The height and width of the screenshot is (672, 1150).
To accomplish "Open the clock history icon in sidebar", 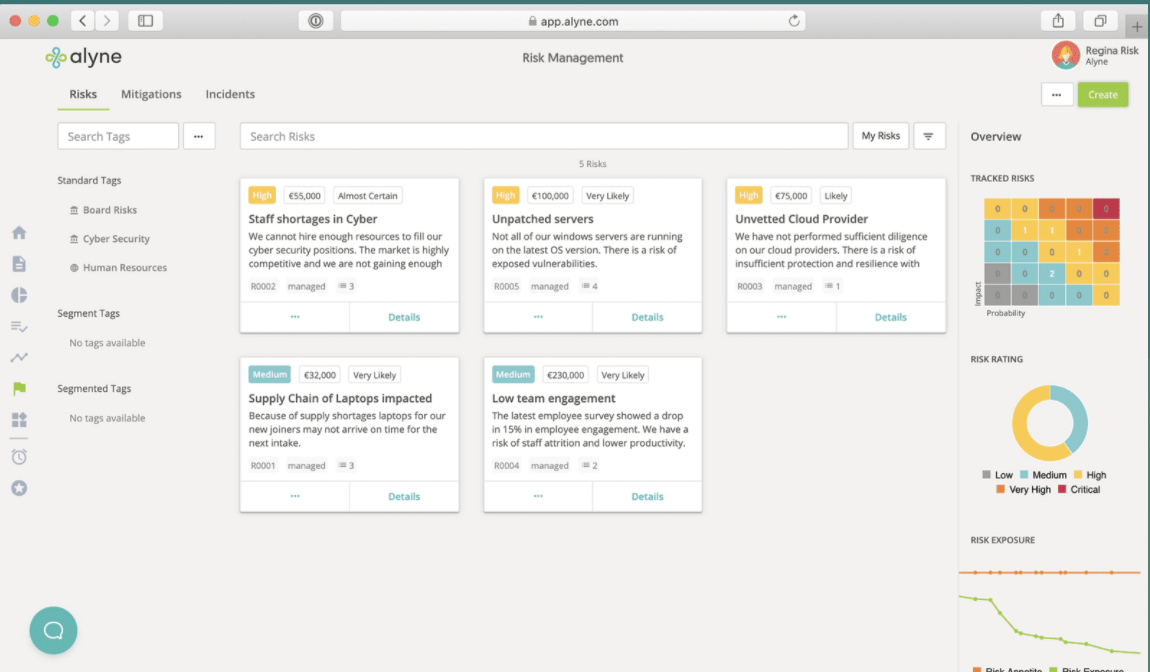I will (19, 456).
